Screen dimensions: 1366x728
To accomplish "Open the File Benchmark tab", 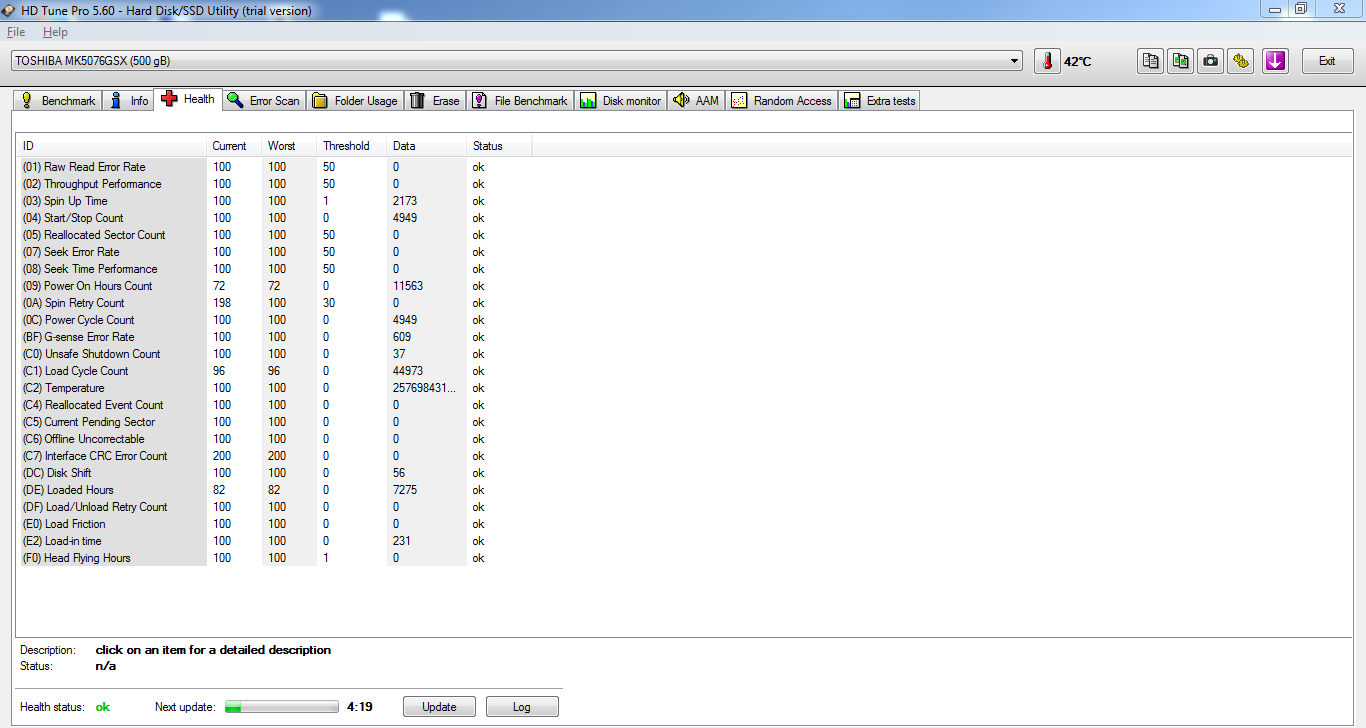I will (520, 101).
